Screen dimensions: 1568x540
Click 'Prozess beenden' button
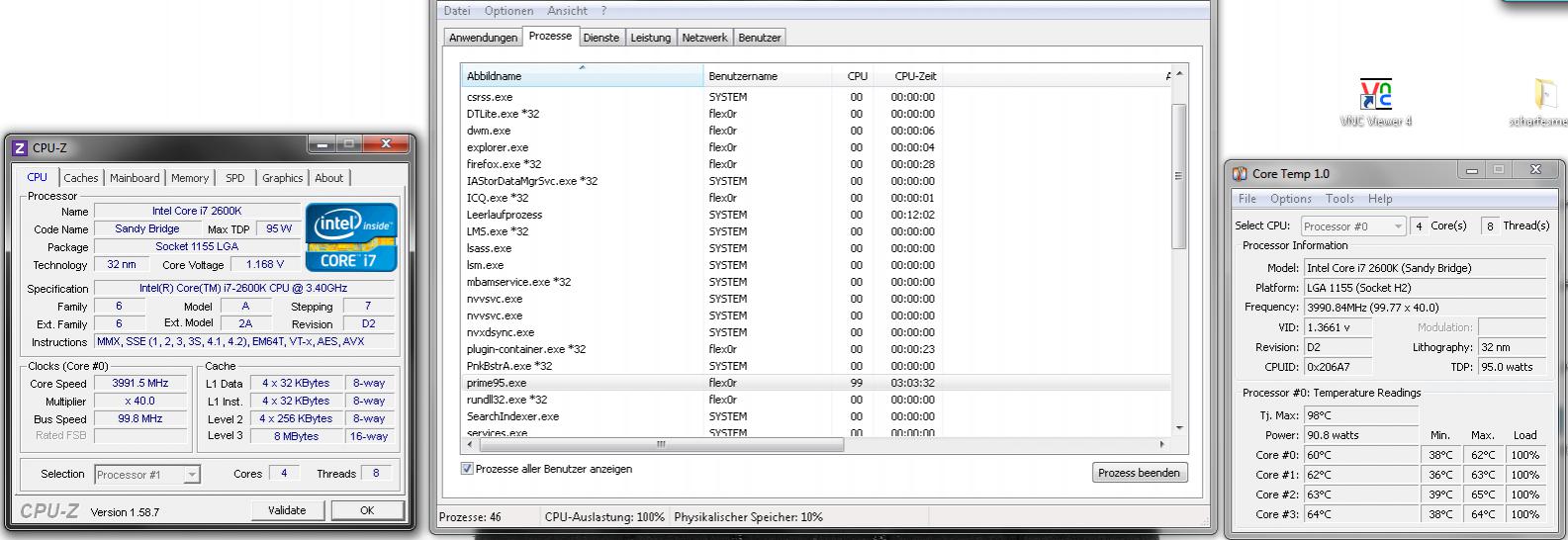1139,473
